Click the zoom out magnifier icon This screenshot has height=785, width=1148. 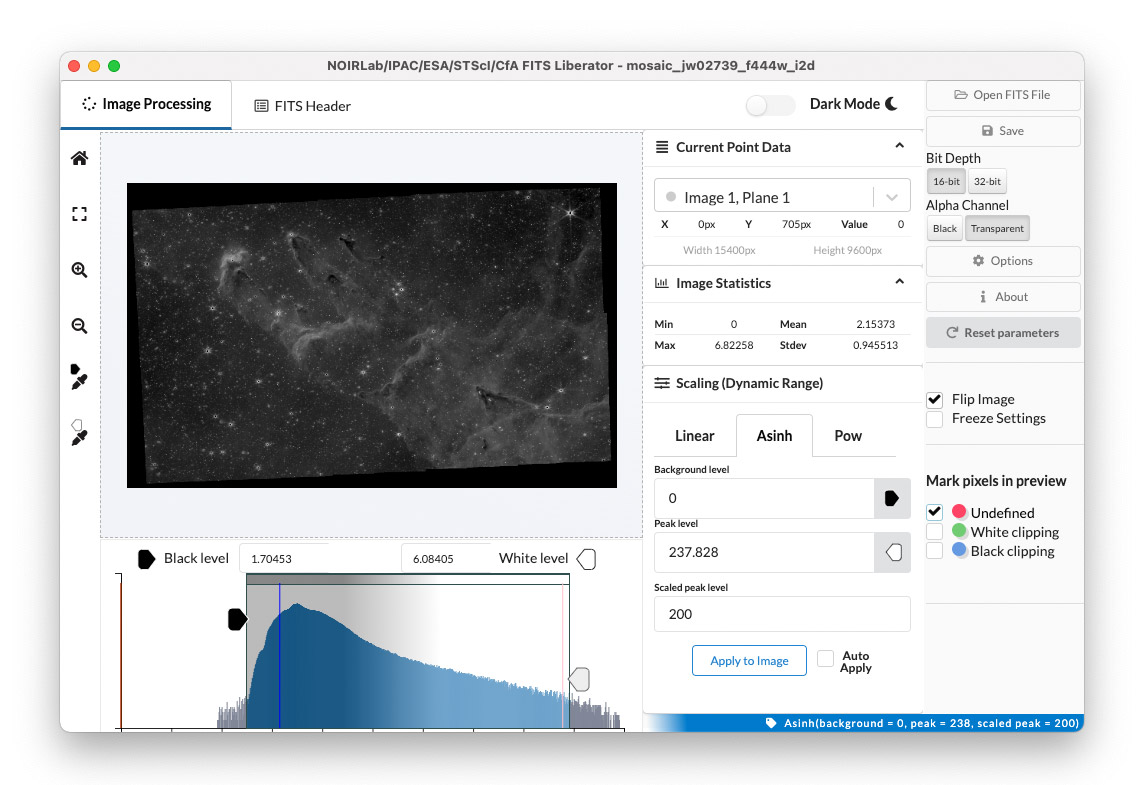point(79,326)
